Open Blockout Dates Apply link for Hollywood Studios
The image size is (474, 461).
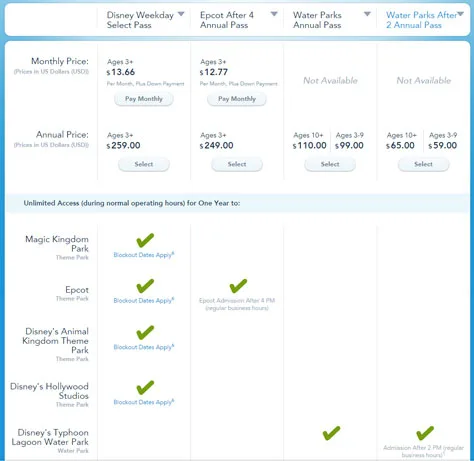(x=144, y=402)
